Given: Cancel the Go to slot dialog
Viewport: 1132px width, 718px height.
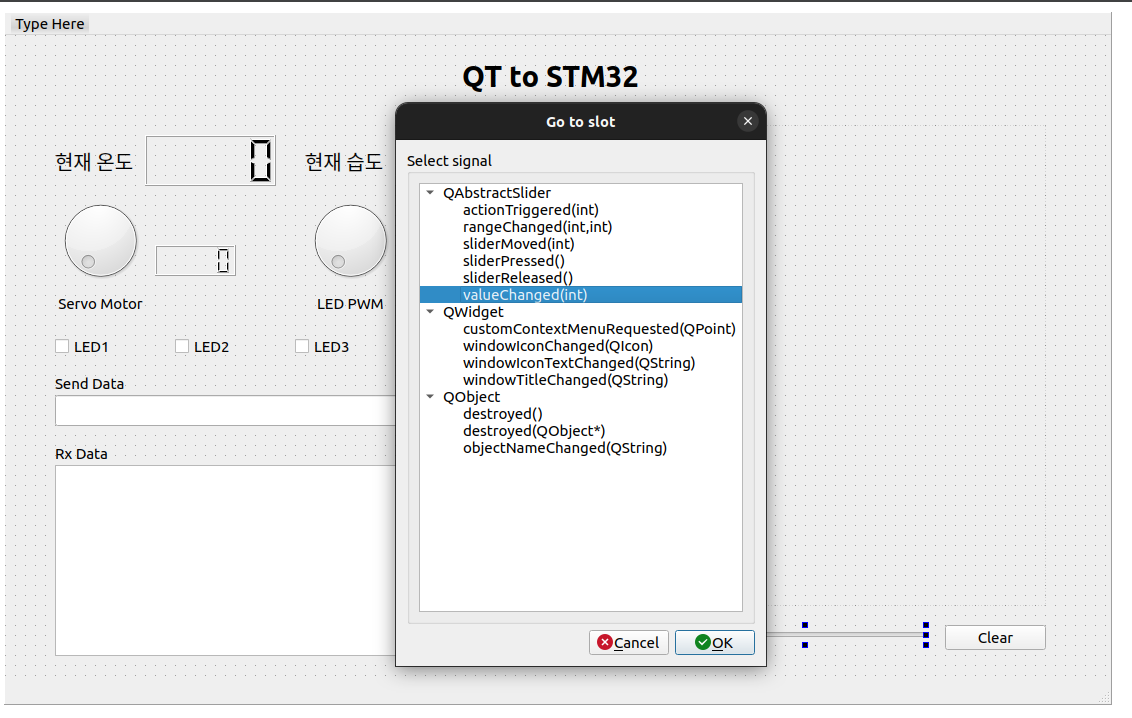Looking at the screenshot, I should [x=629, y=642].
